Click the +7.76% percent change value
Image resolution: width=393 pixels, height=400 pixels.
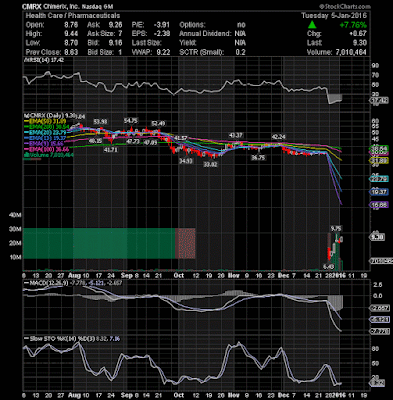tap(353, 25)
